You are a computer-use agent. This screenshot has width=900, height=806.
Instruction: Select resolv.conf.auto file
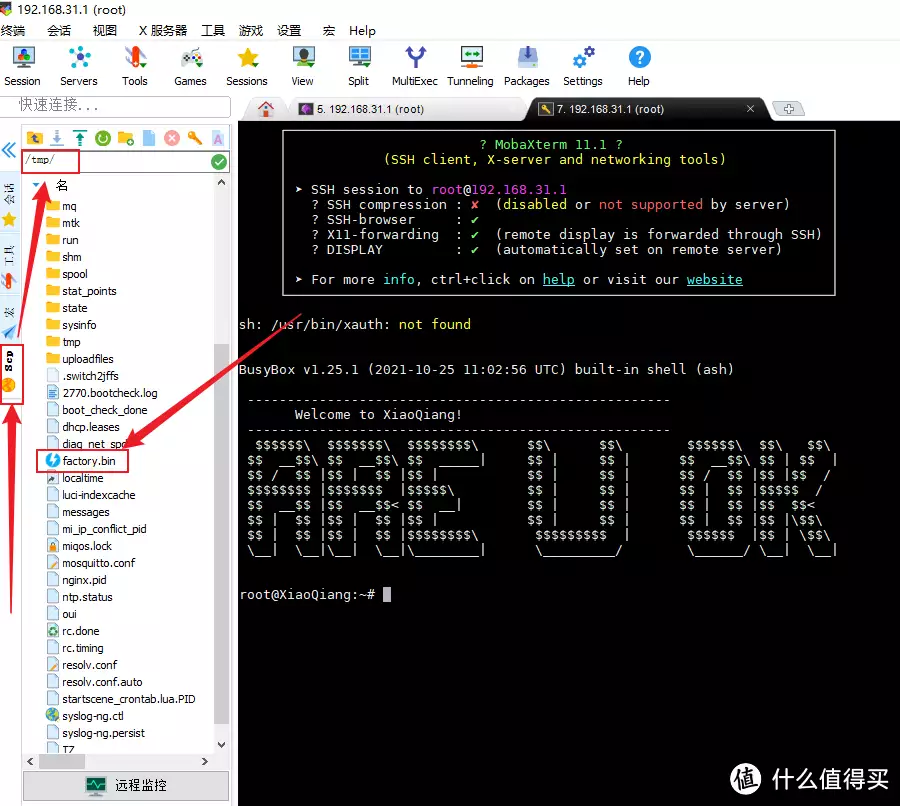click(x=95, y=682)
